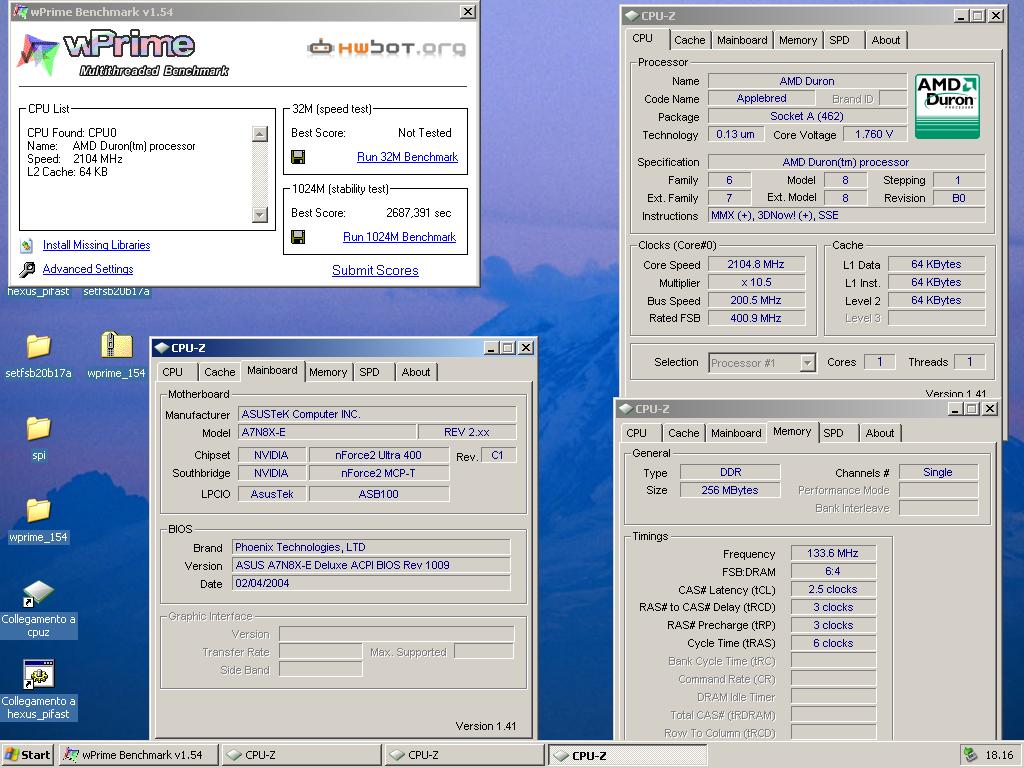The image size is (1024, 768).
Task: Click the CPU-Z Mainboard window title icon
Action: click(x=162, y=348)
